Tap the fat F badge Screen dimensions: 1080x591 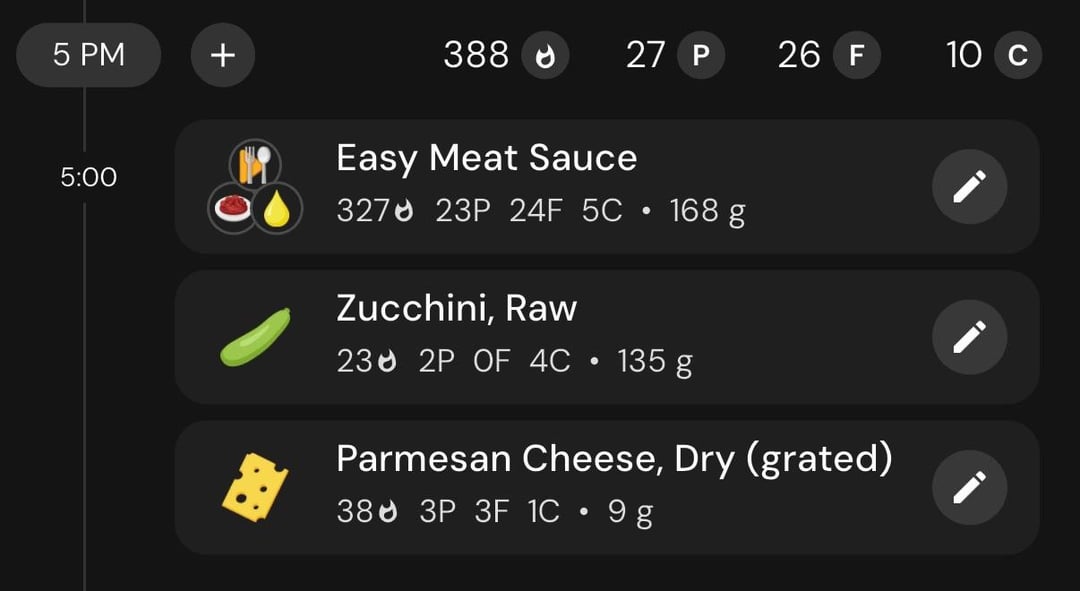tap(856, 55)
